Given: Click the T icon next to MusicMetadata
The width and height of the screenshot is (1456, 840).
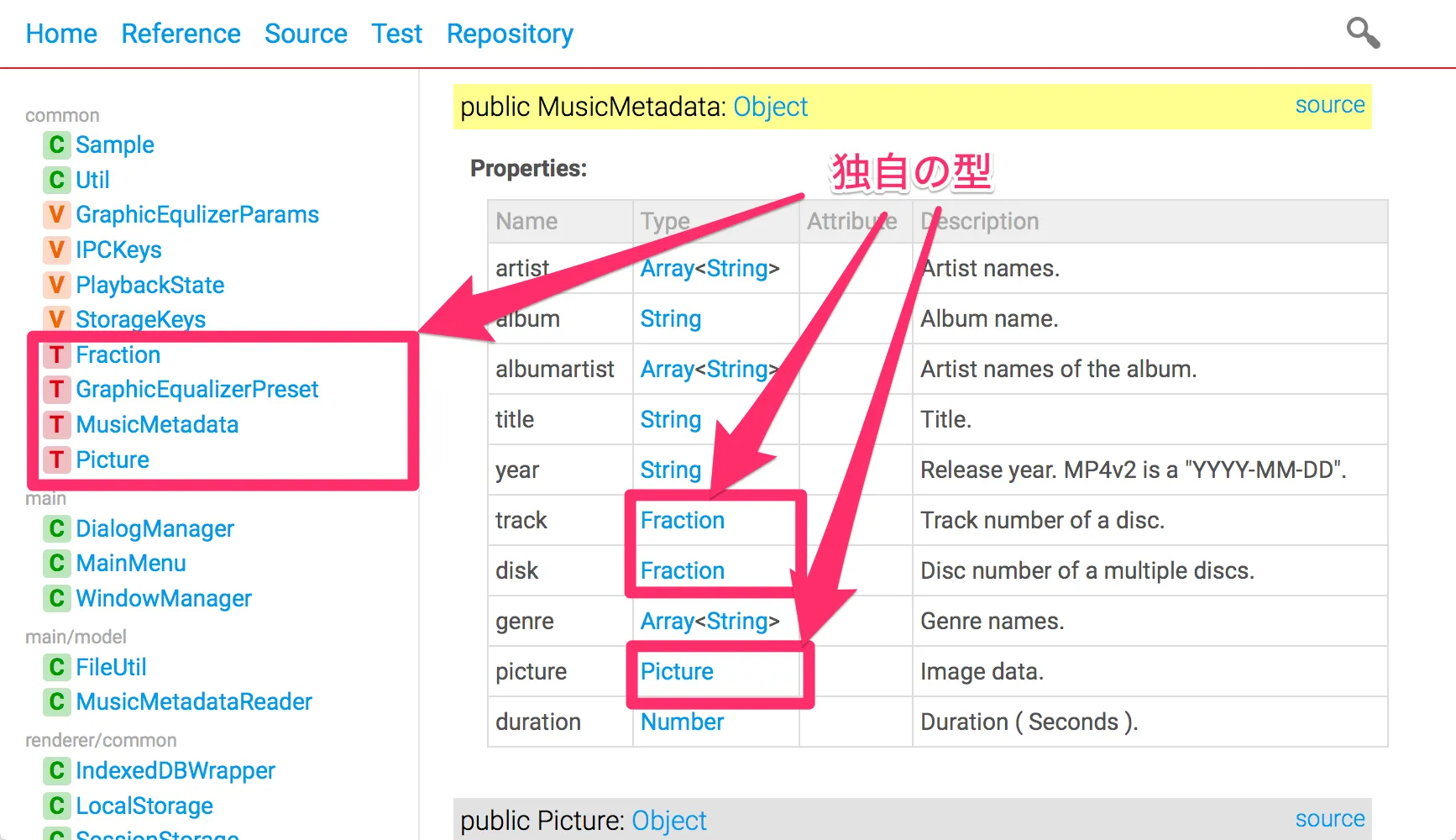Looking at the screenshot, I should (x=56, y=425).
